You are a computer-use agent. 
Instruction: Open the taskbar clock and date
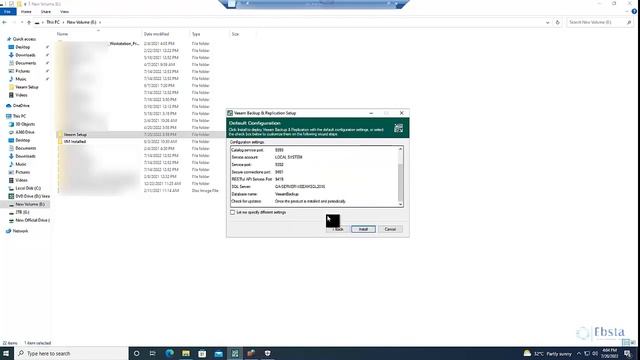tap(609, 353)
